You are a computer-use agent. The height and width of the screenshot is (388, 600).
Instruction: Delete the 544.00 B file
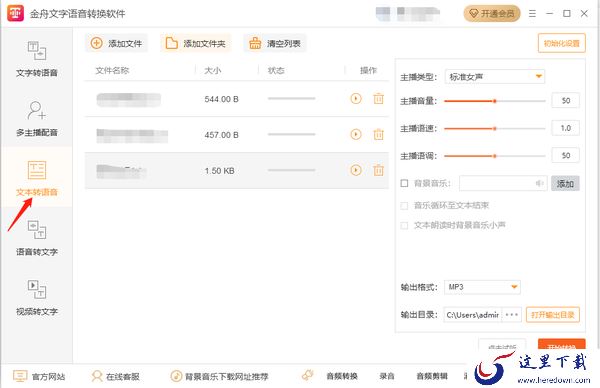pos(378,99)
